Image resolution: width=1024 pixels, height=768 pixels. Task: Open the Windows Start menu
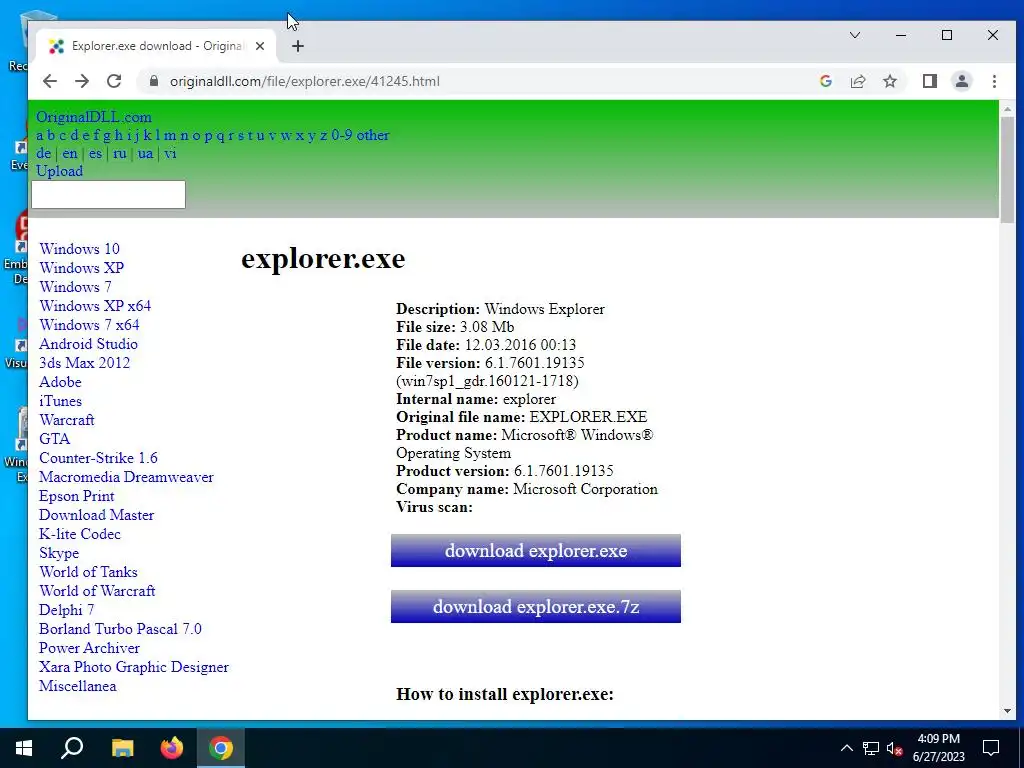24,748
